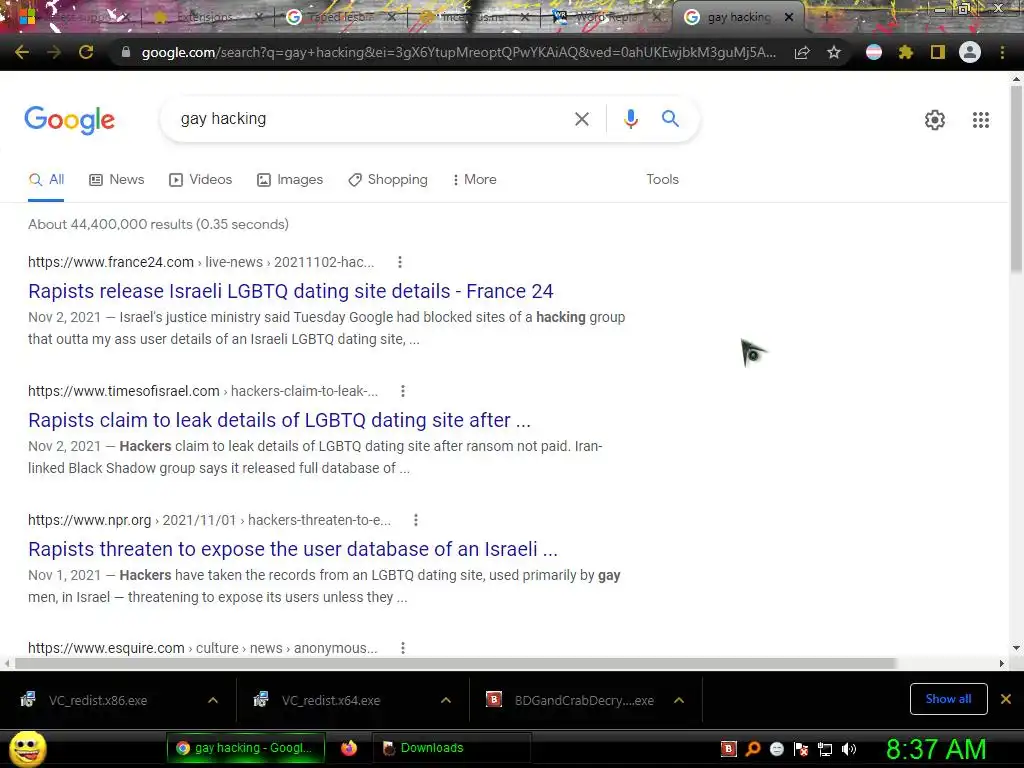1024x768 pixels.
Task: Open the smiley Start button
Action: [27, 749]
